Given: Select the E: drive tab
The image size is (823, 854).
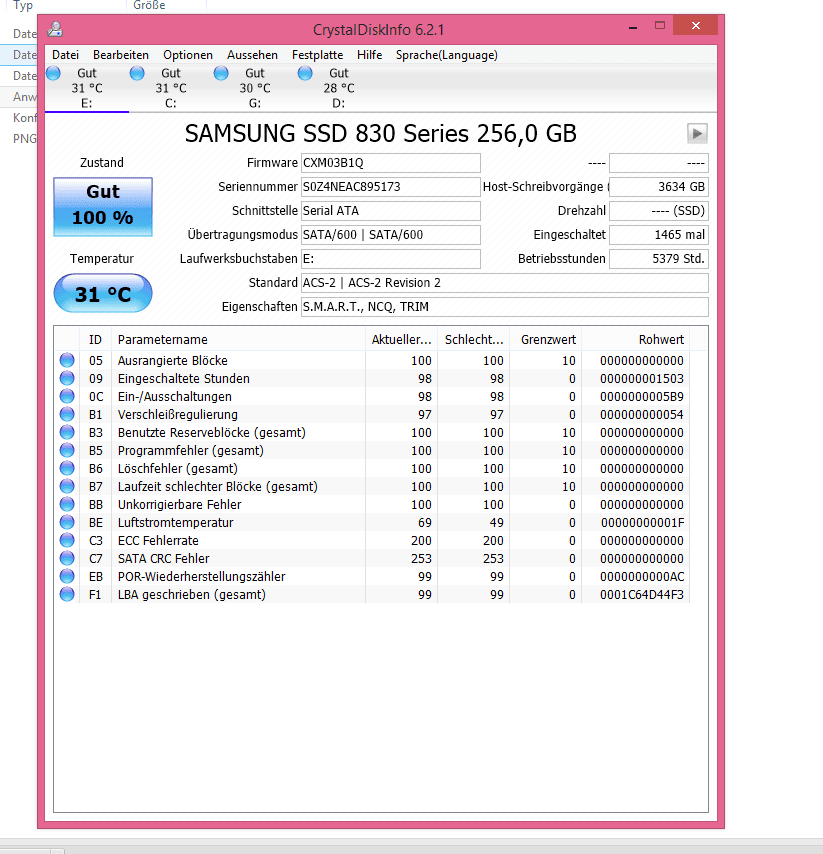Looking at the screenshot, I should (x=87, y=88).
